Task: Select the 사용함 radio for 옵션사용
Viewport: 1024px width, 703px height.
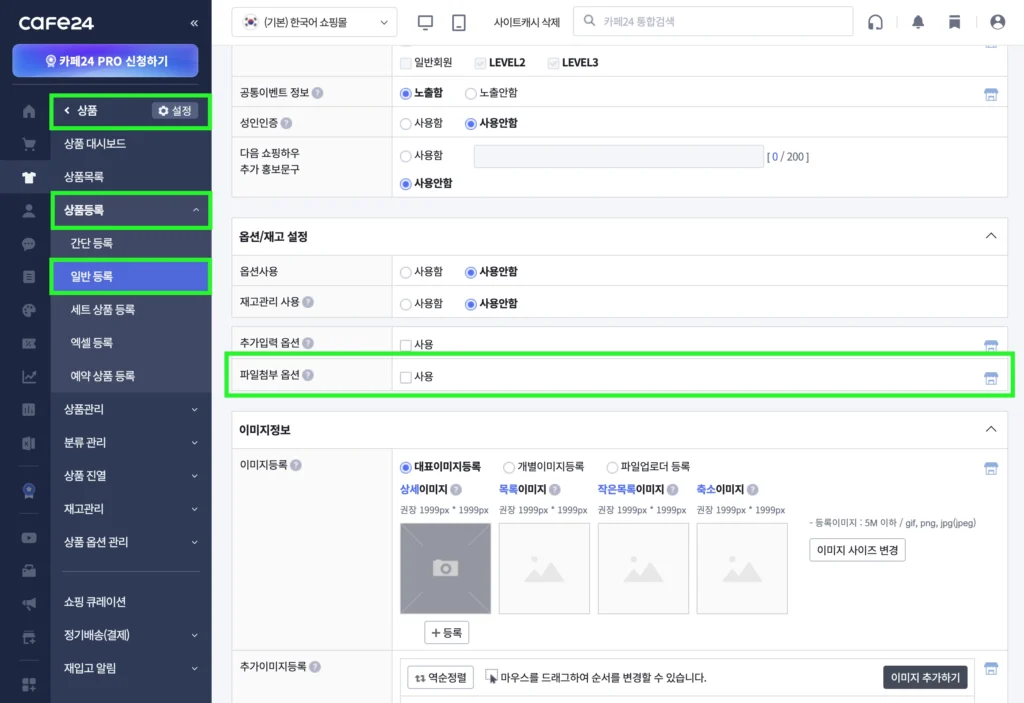Action: tap(406, 271)
